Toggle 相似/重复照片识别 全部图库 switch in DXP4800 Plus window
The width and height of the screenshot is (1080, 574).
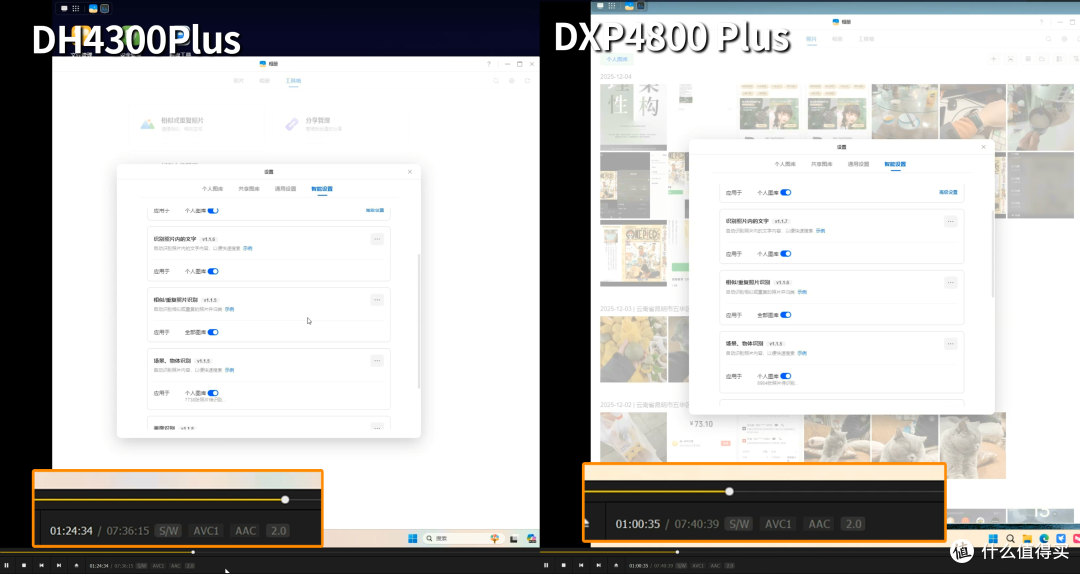point(786,315)
